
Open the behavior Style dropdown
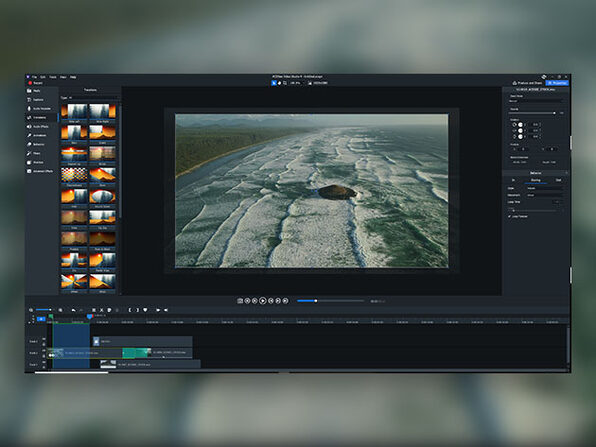(544, 188)
